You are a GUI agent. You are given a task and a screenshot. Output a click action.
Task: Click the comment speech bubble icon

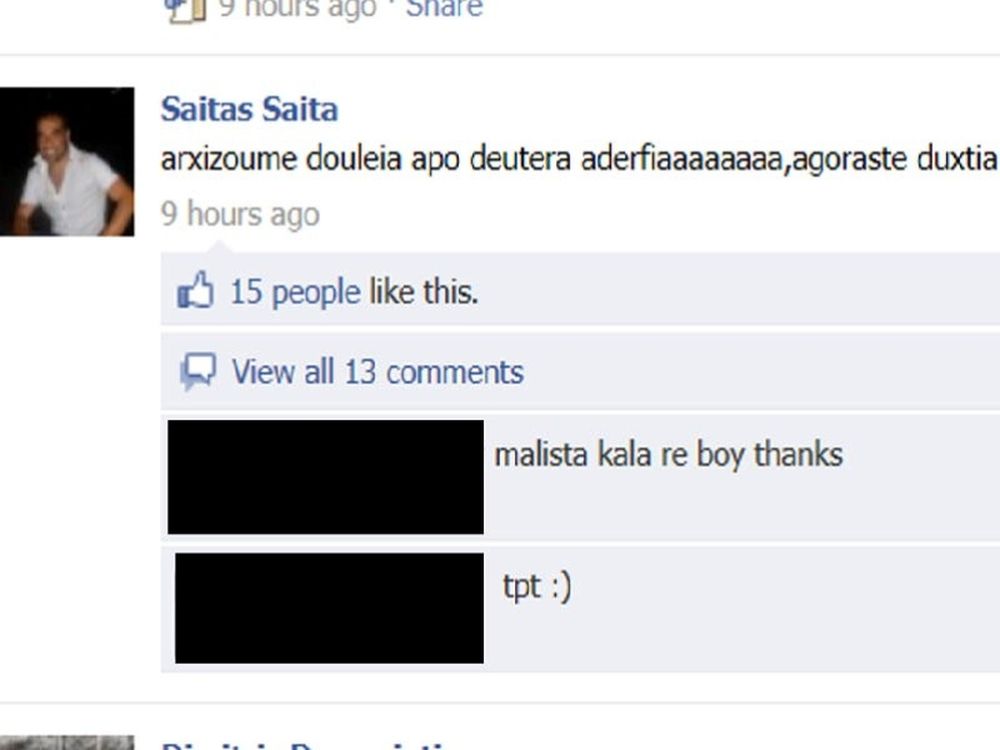[198, 371]
